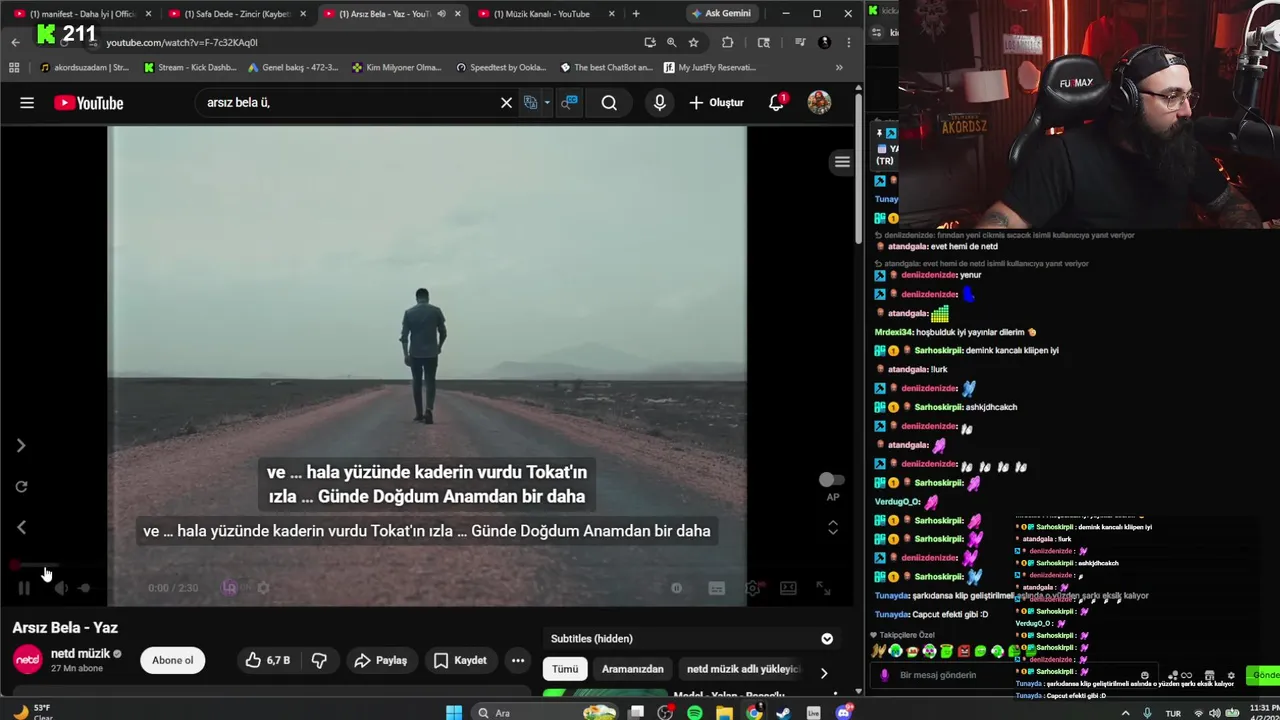
Task: Click the TUR language indicator in the taskbar
Action: click(1175, 713)
